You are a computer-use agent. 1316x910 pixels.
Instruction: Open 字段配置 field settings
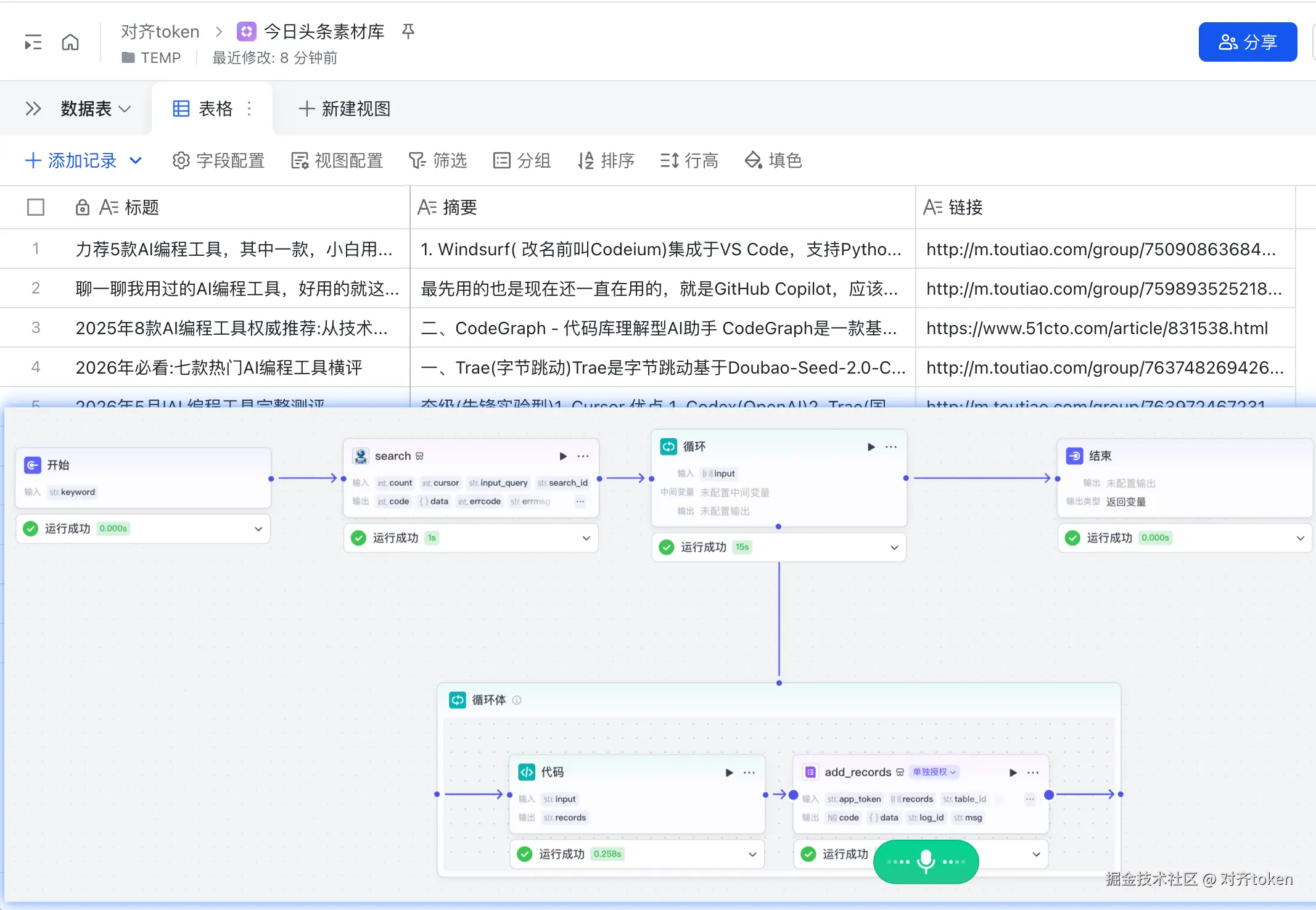point(218,161)
